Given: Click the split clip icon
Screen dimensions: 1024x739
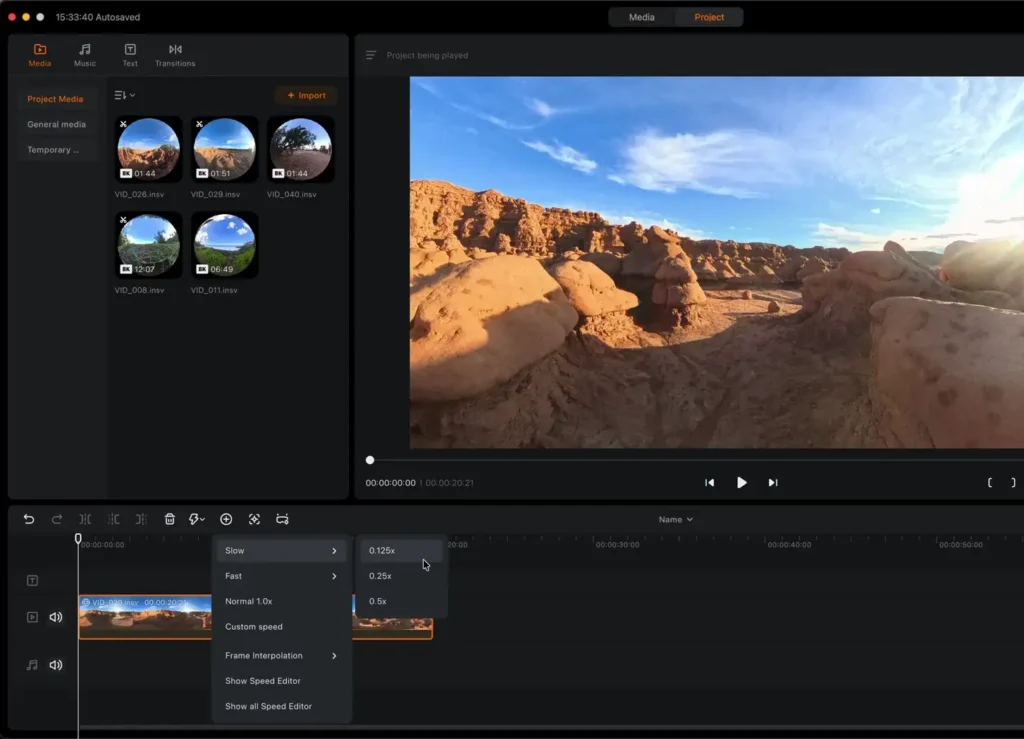Looking at the screenshot, I should coord(85,519).
